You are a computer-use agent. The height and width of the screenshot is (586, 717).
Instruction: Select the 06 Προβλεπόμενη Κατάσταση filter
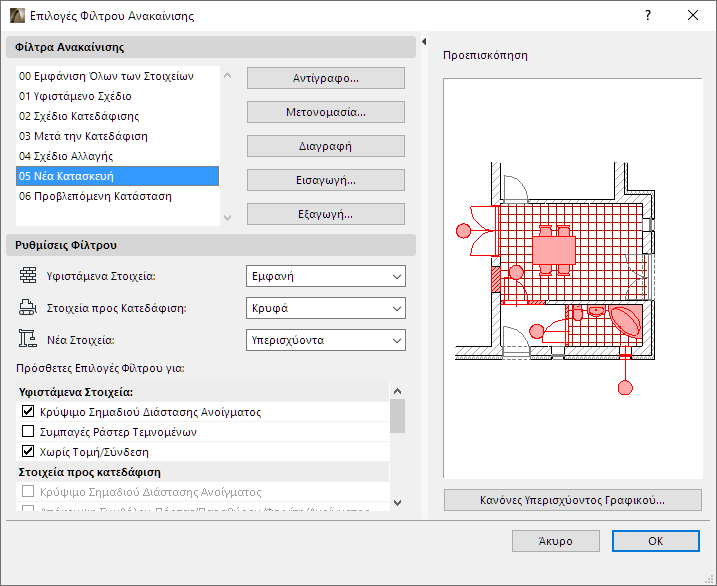95,196
